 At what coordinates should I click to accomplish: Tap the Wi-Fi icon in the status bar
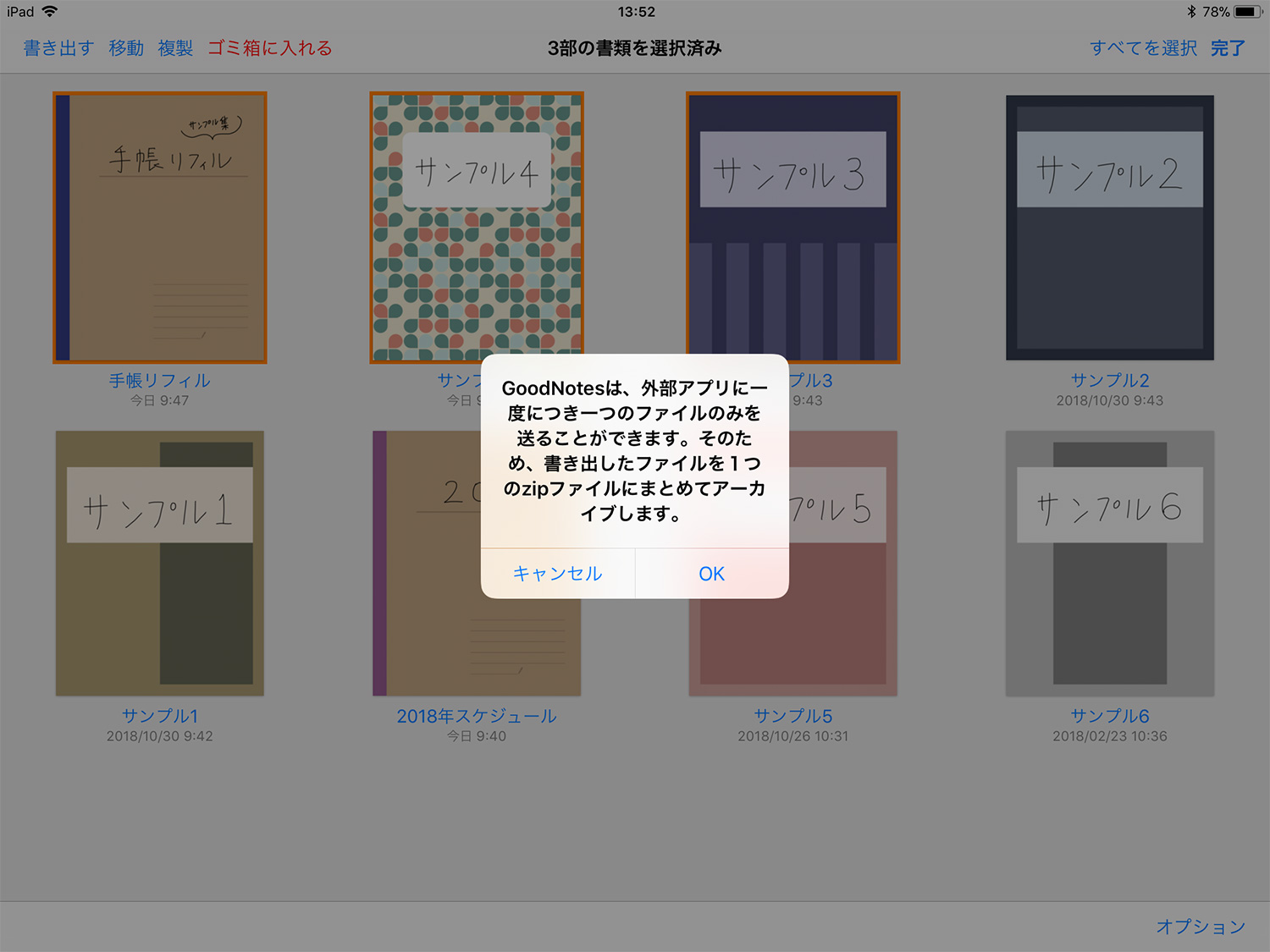pos(50,11)
